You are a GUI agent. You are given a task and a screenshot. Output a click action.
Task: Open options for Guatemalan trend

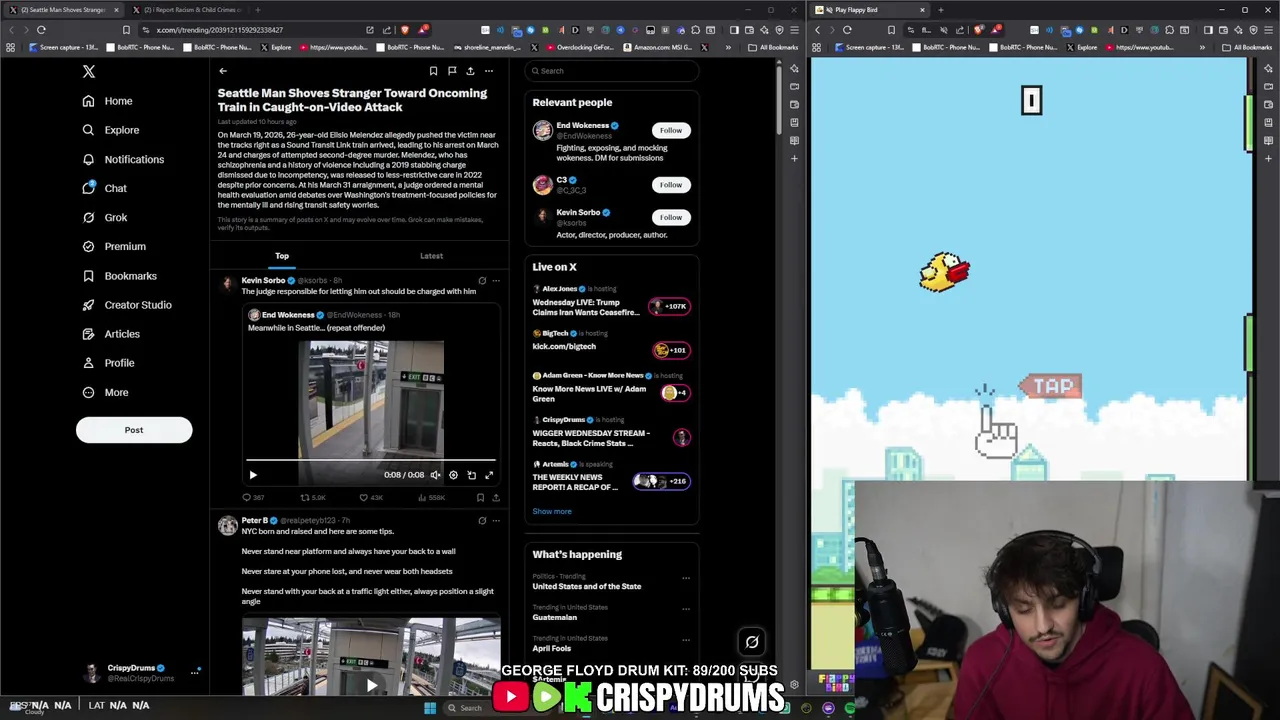pos(686,608)
